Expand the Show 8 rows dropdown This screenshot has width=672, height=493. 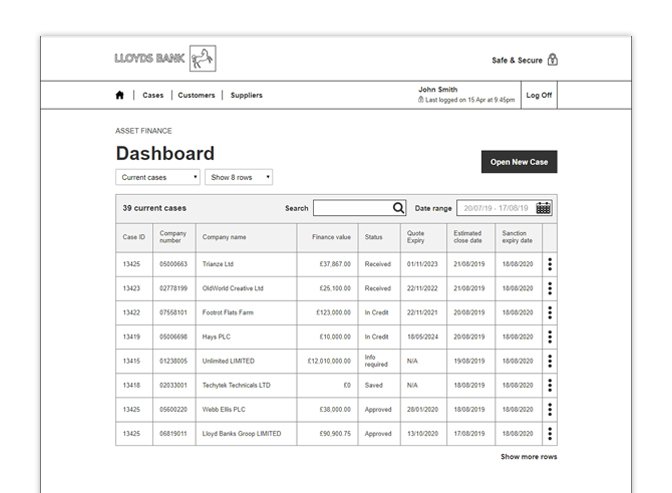point(239,177)
